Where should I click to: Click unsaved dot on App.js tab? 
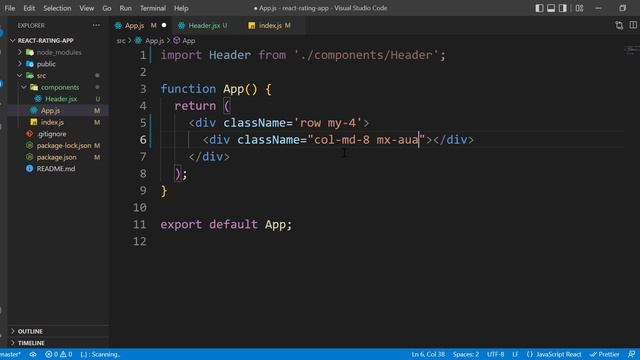click(x=164, y=25)
